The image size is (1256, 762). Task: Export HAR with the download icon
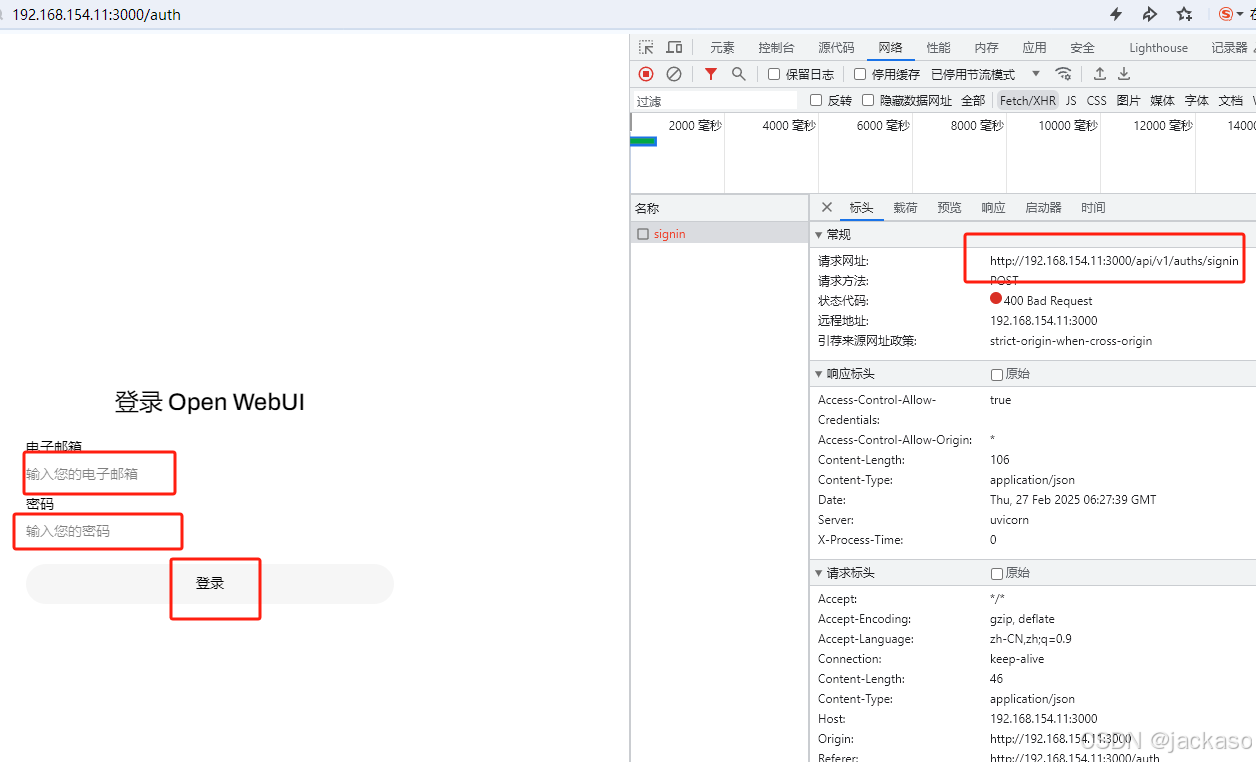click(x=1124, y=74)
